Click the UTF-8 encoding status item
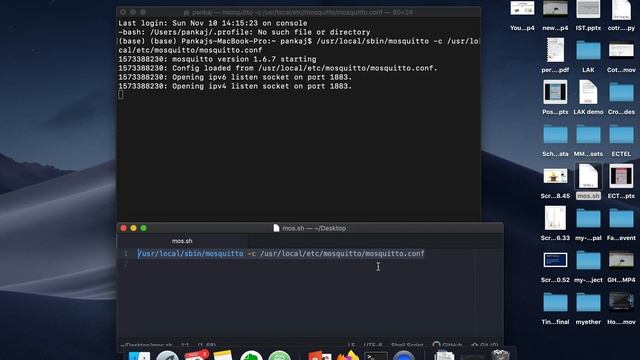 pos(372,345)
